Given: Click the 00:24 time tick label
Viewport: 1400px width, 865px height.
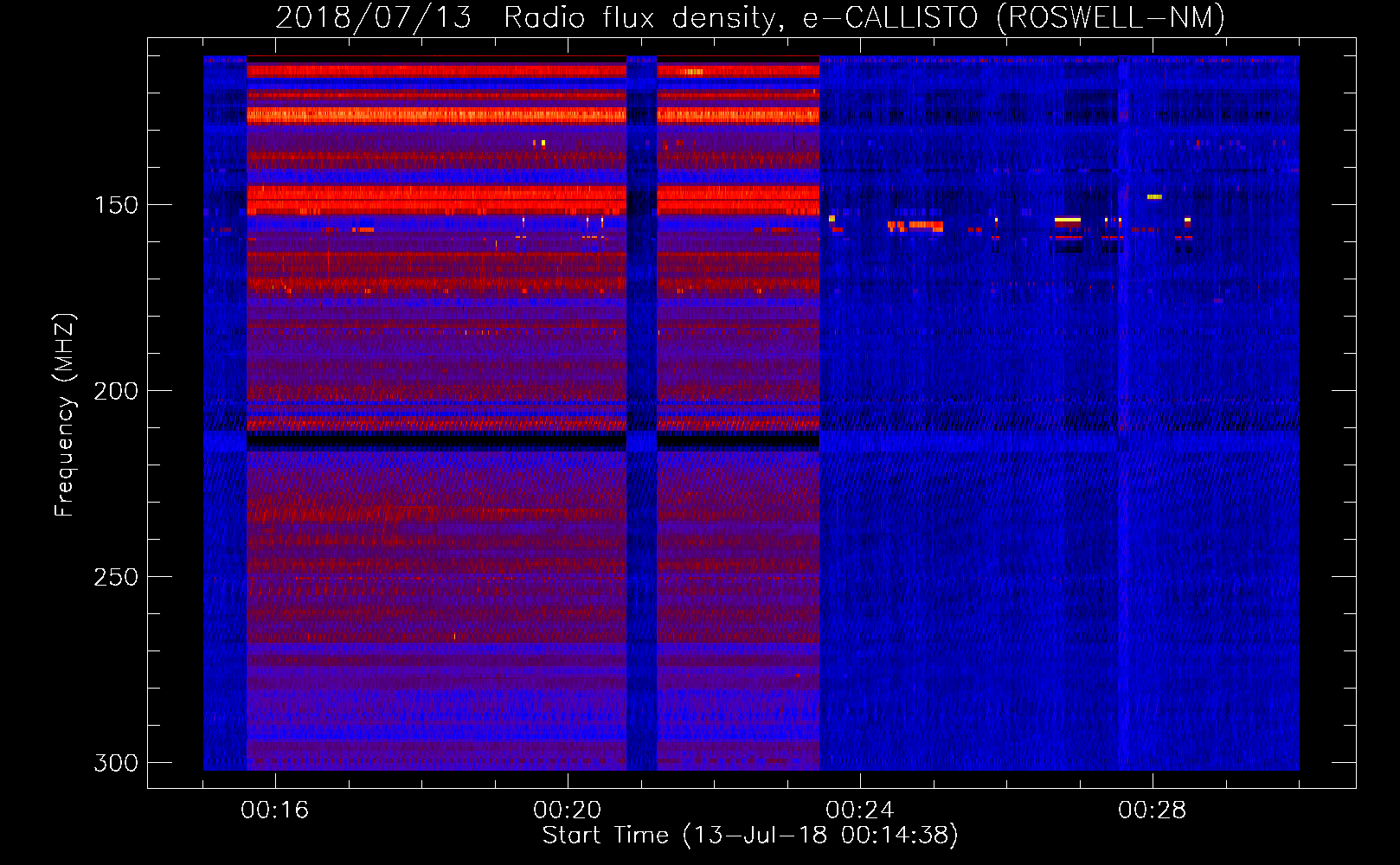Looking at the screenshot, I should pos(860,810).
